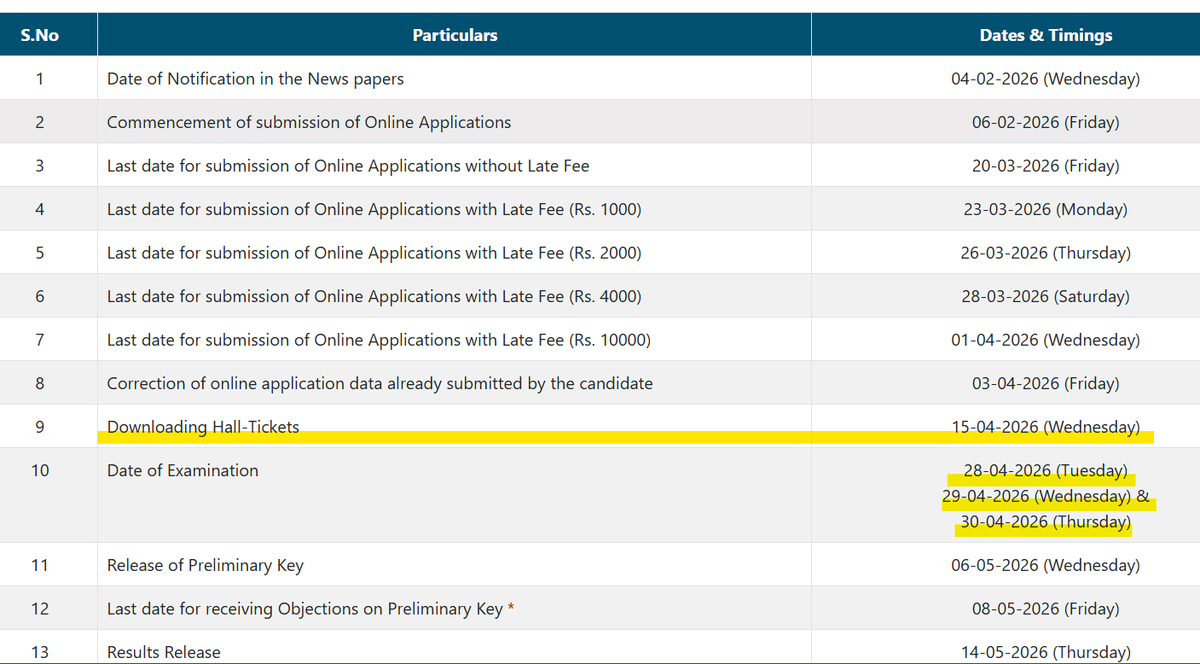Click the Release of Preliminary Key entry
The height and width of the screenshot is (664, 1200).
pyautogui.click(x=207, y=565)
